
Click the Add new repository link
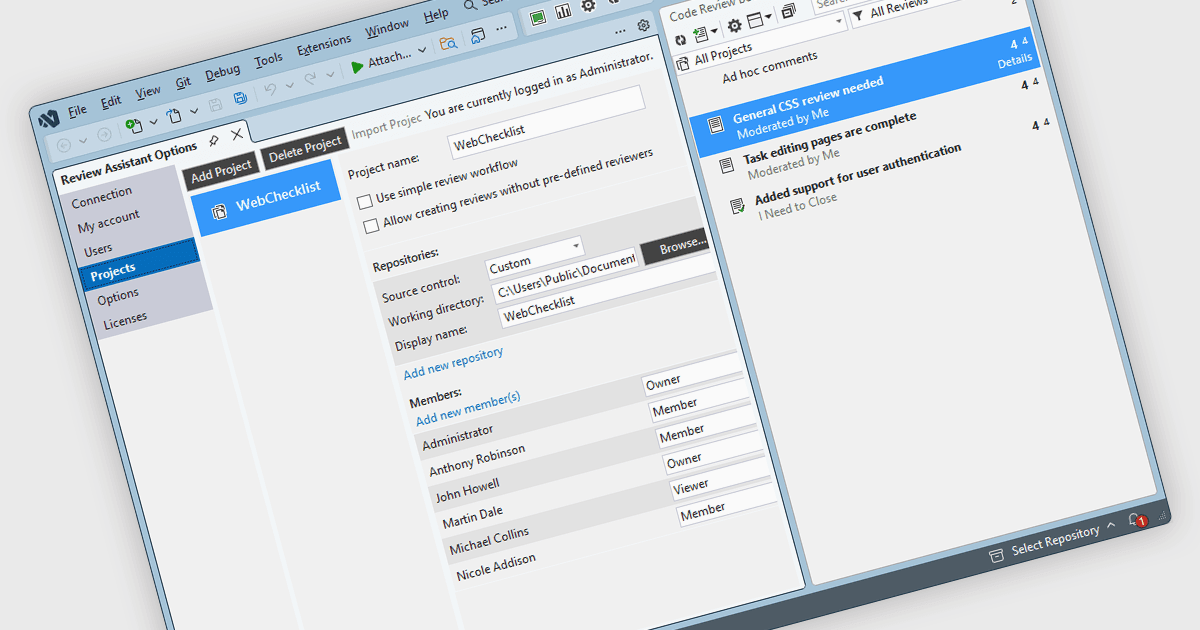[453, 363]
